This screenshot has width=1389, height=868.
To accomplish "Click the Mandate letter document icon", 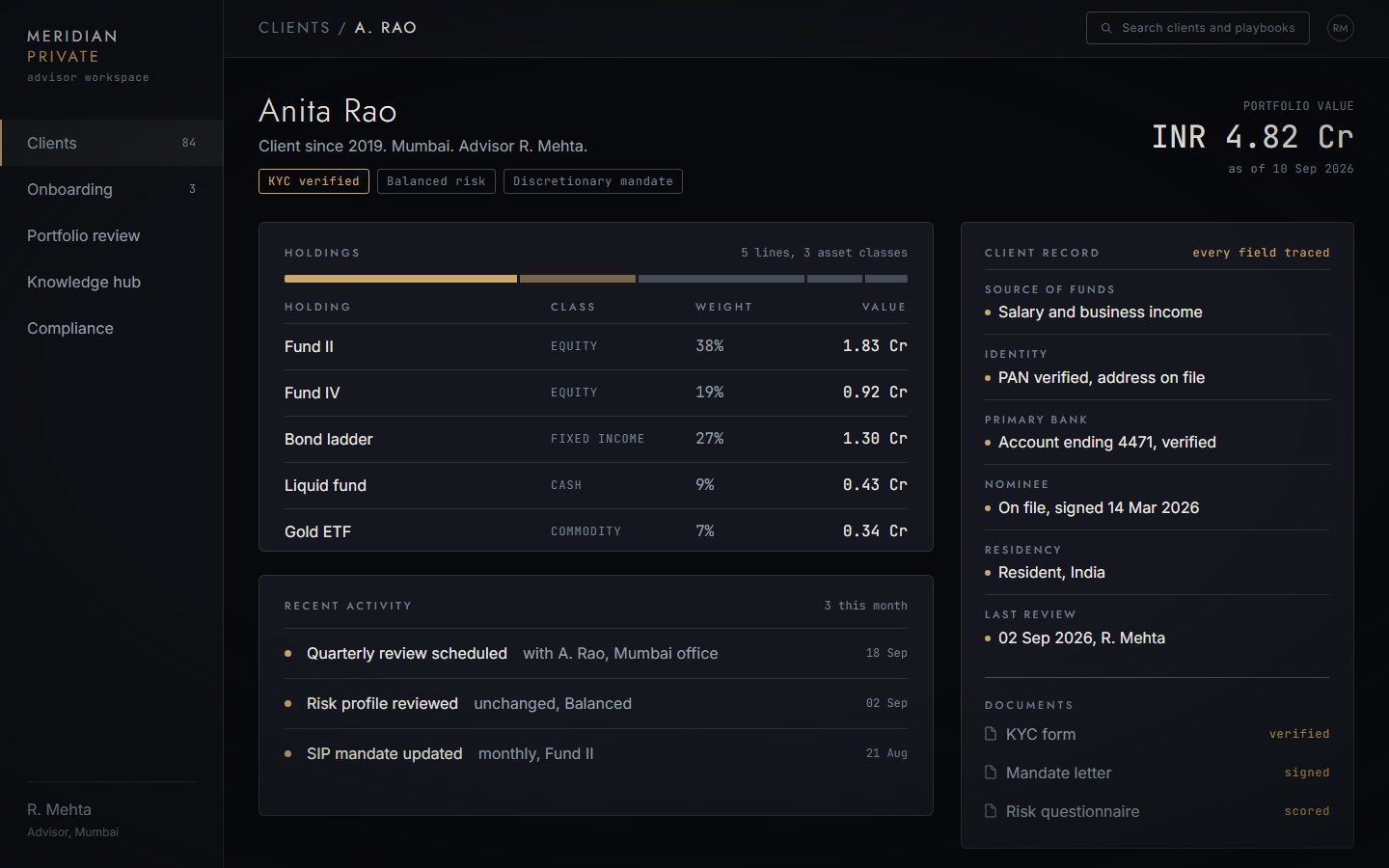I will coord(991,773).
